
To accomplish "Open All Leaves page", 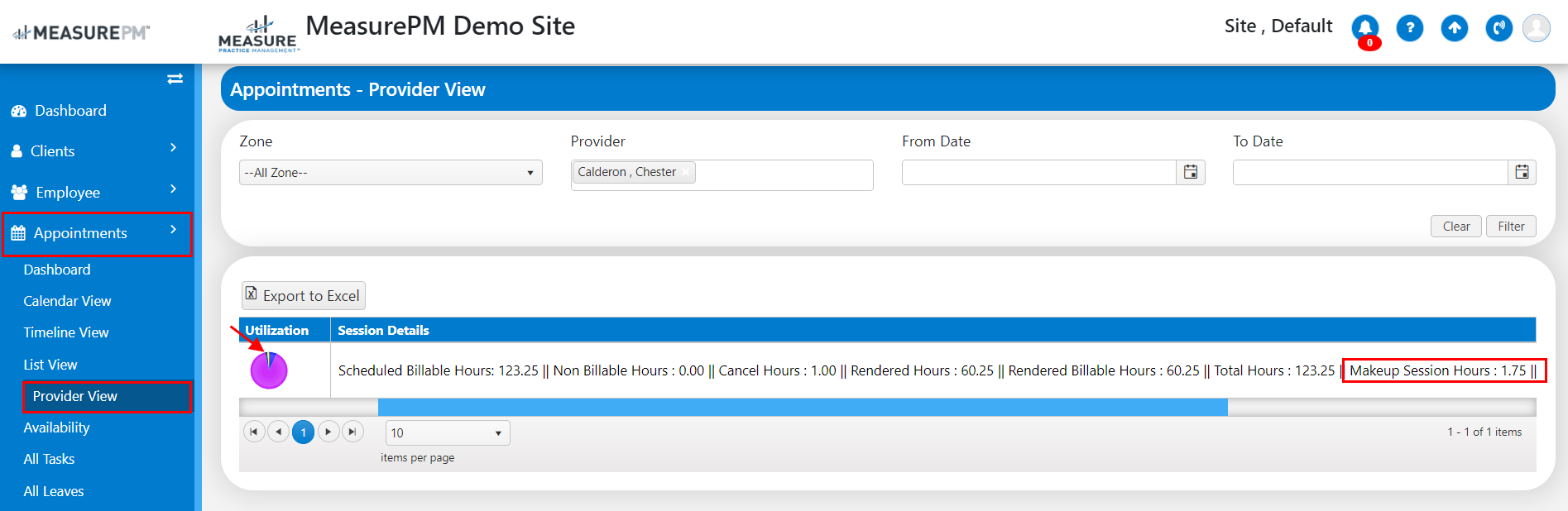I will coord(54,491).
